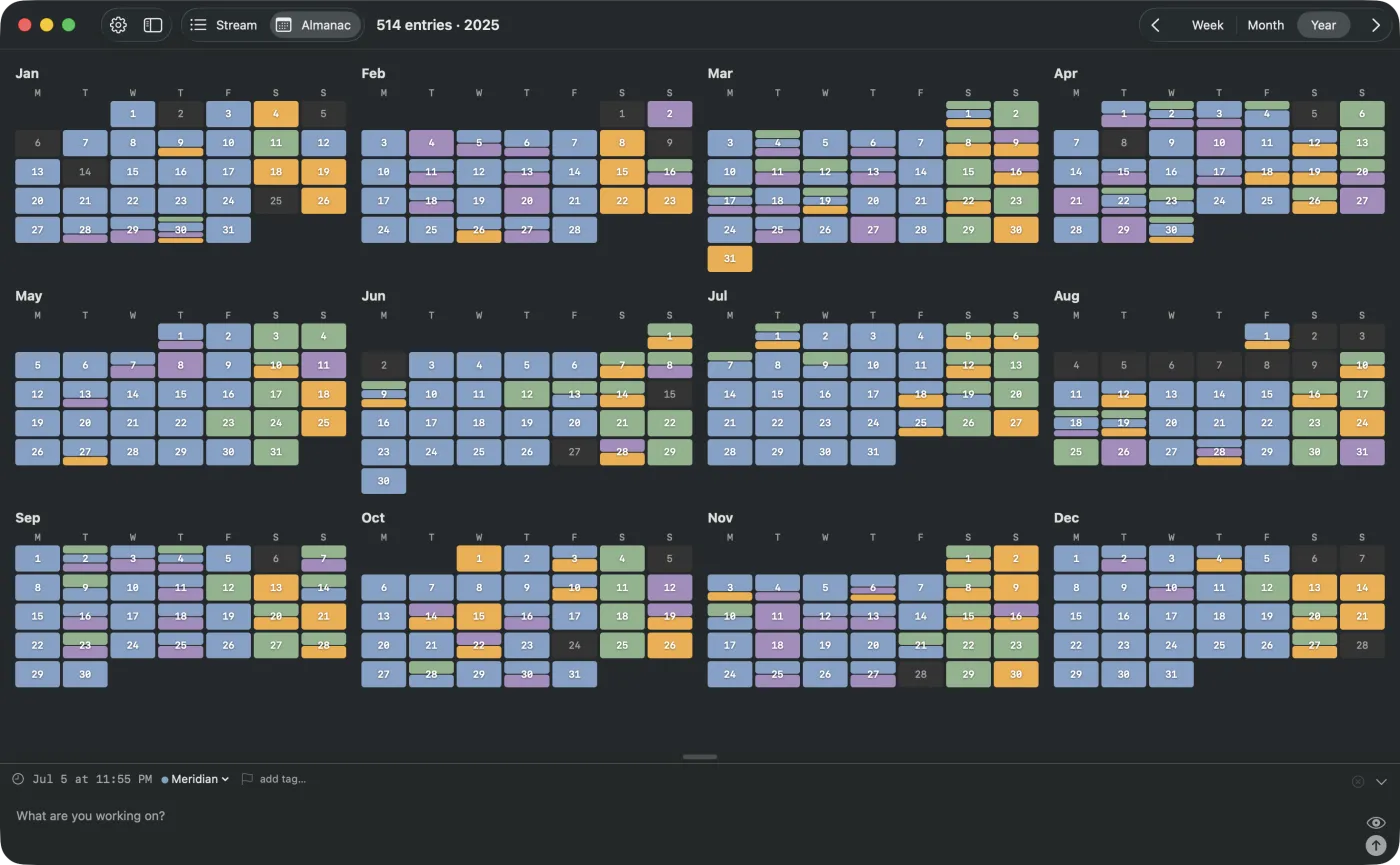1400x865 pixels.
Task: Open July 31 day cell
Action: click(873, 452)
